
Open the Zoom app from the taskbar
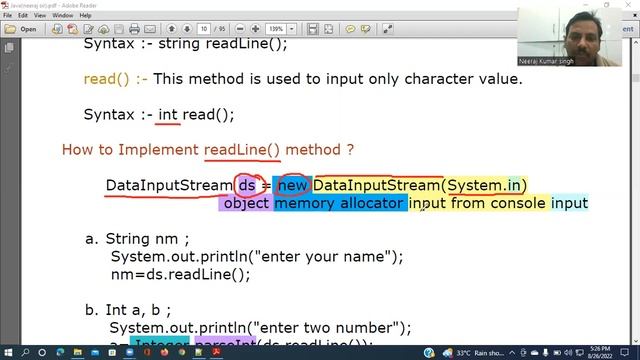point(130,352)
